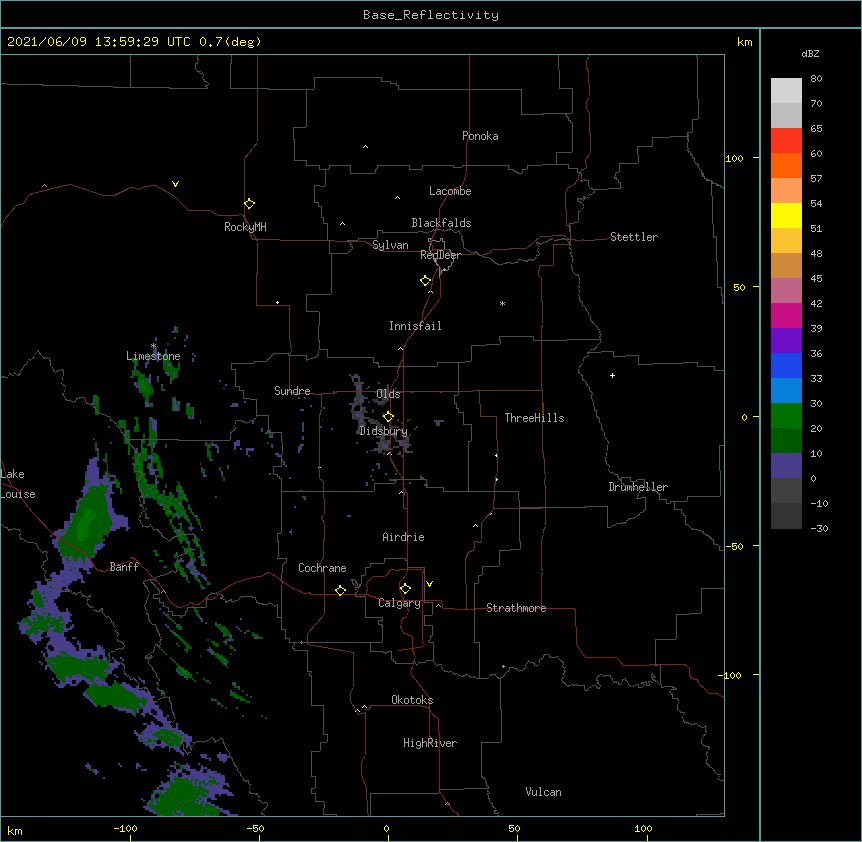Click the blue 36 dBZ color swatch
This screenshot has width=862, height=842.
tap(786, 365)
